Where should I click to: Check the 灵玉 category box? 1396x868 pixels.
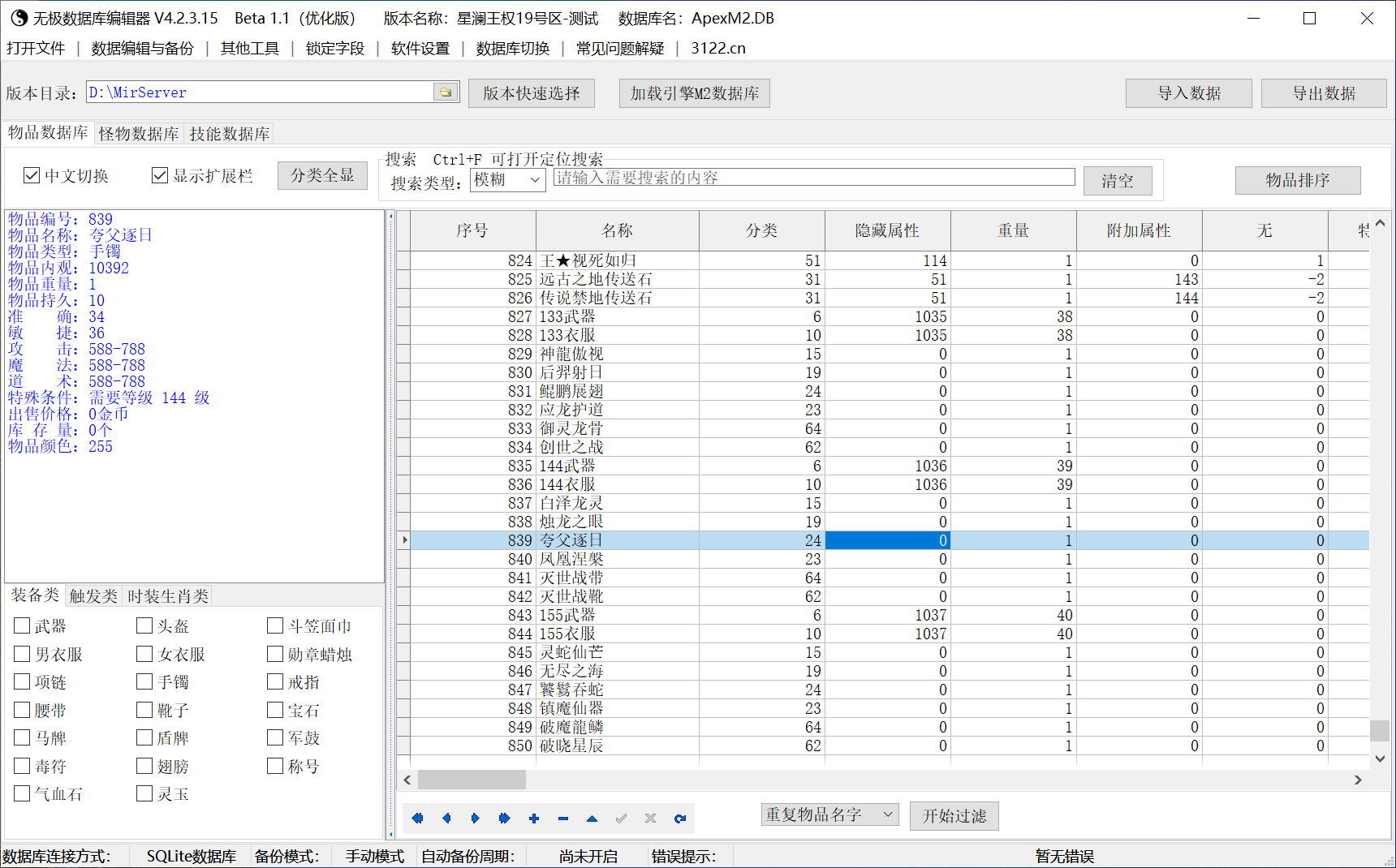pos(144,793)
